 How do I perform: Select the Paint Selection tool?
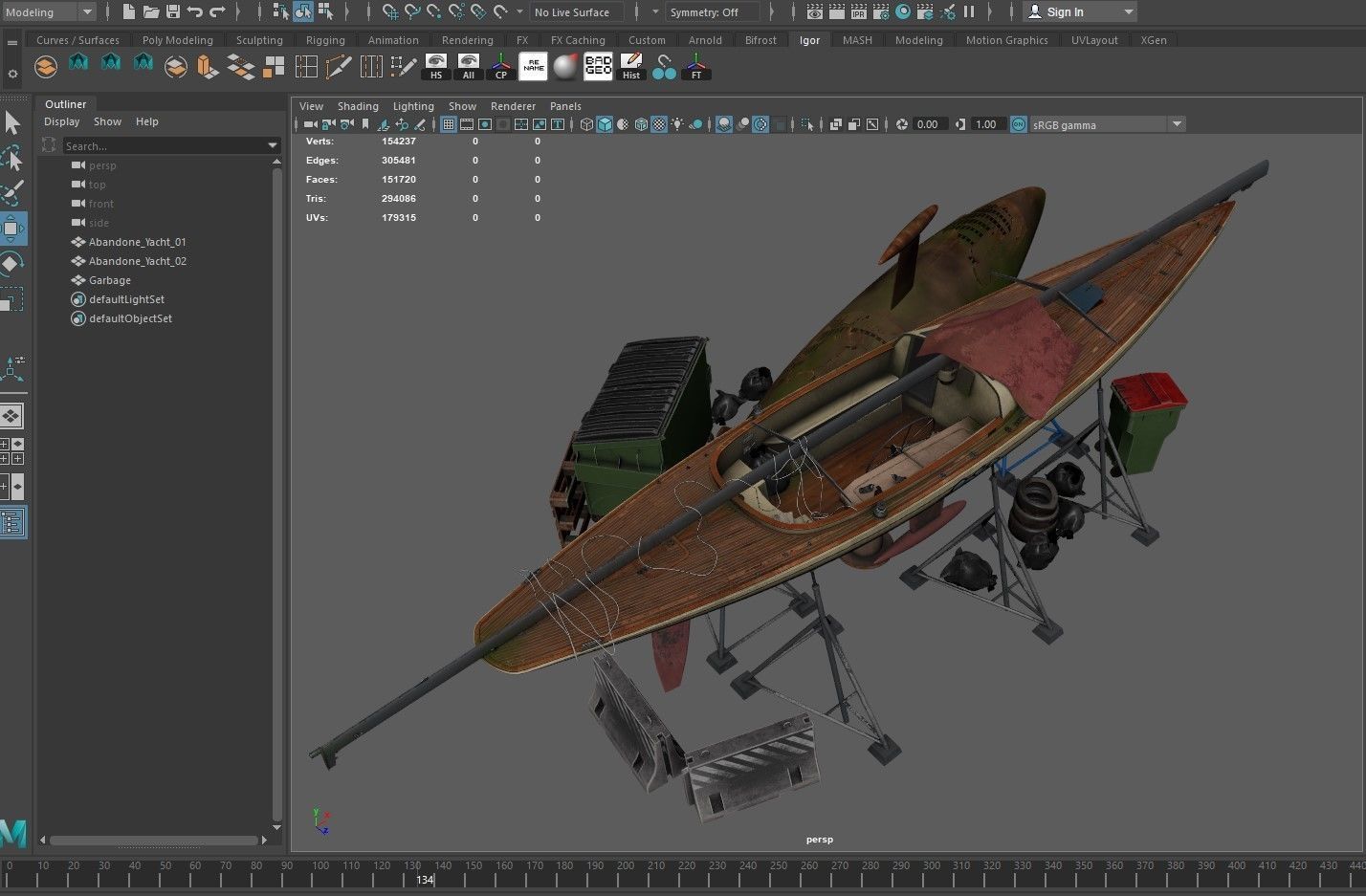[12, 192]
